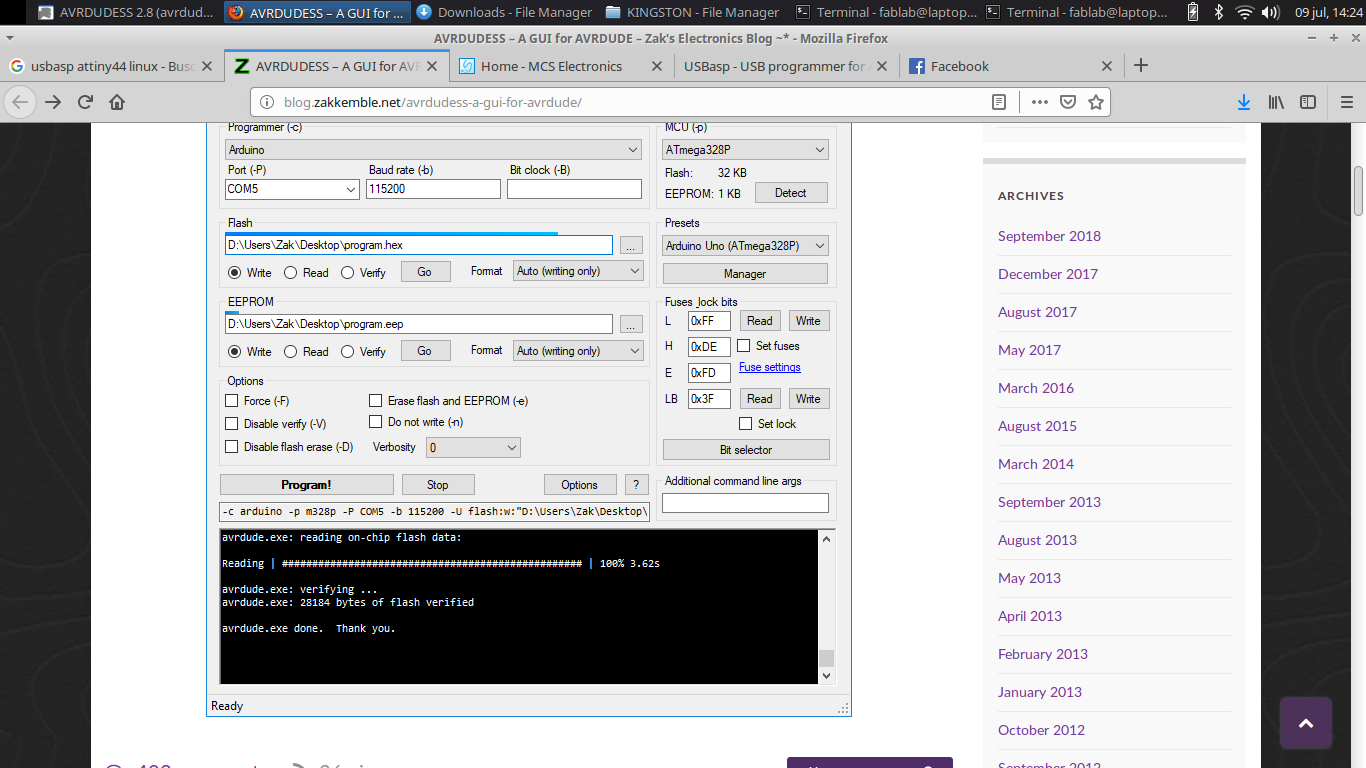Image resolution: width=1366 pixels, height=768 pixels.
Task: Open the Firefox library
Action: tap(1276, 102)
